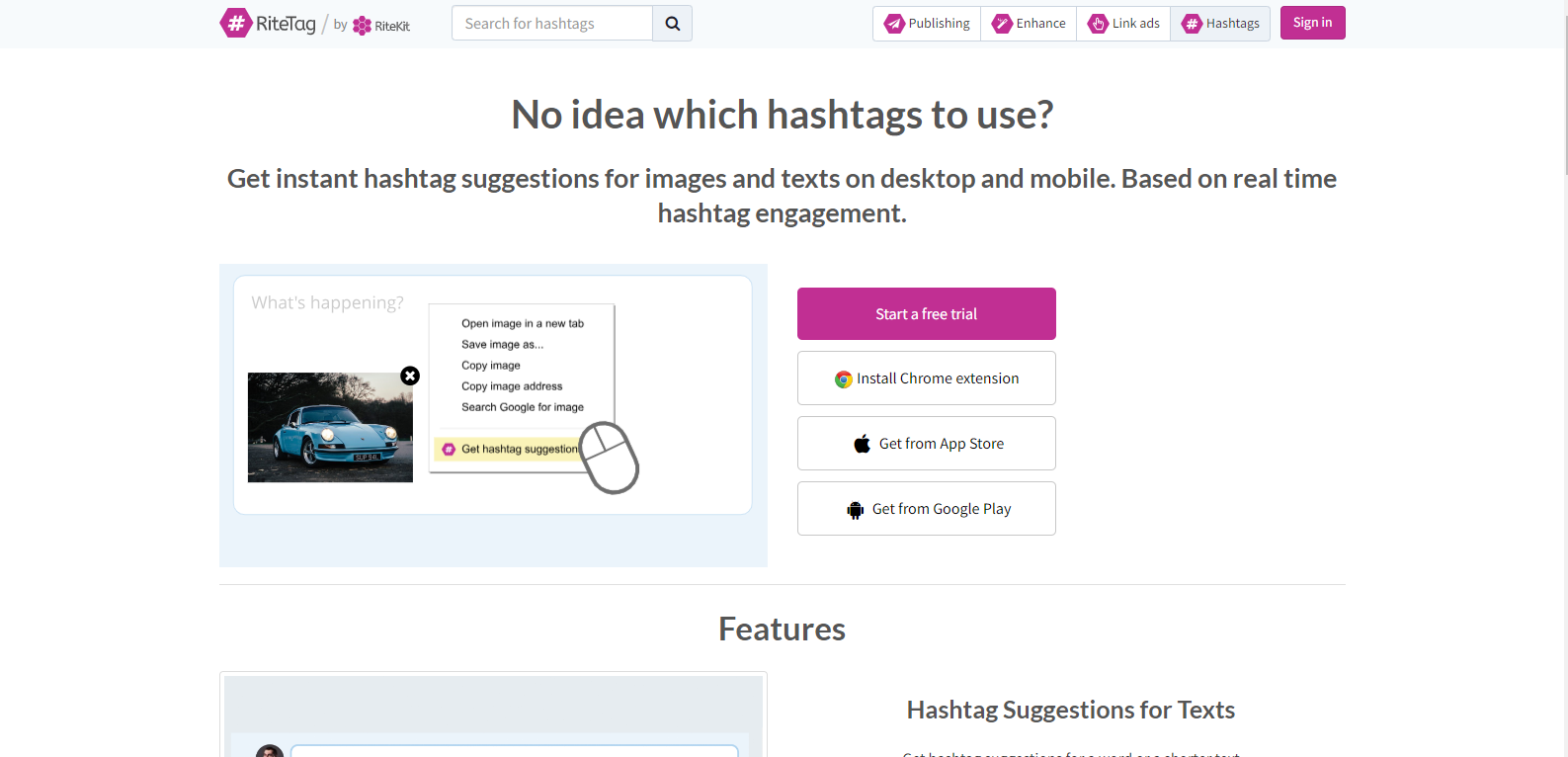Click the Sign in button
The image size is (1568, 757).
point(1312,23)
